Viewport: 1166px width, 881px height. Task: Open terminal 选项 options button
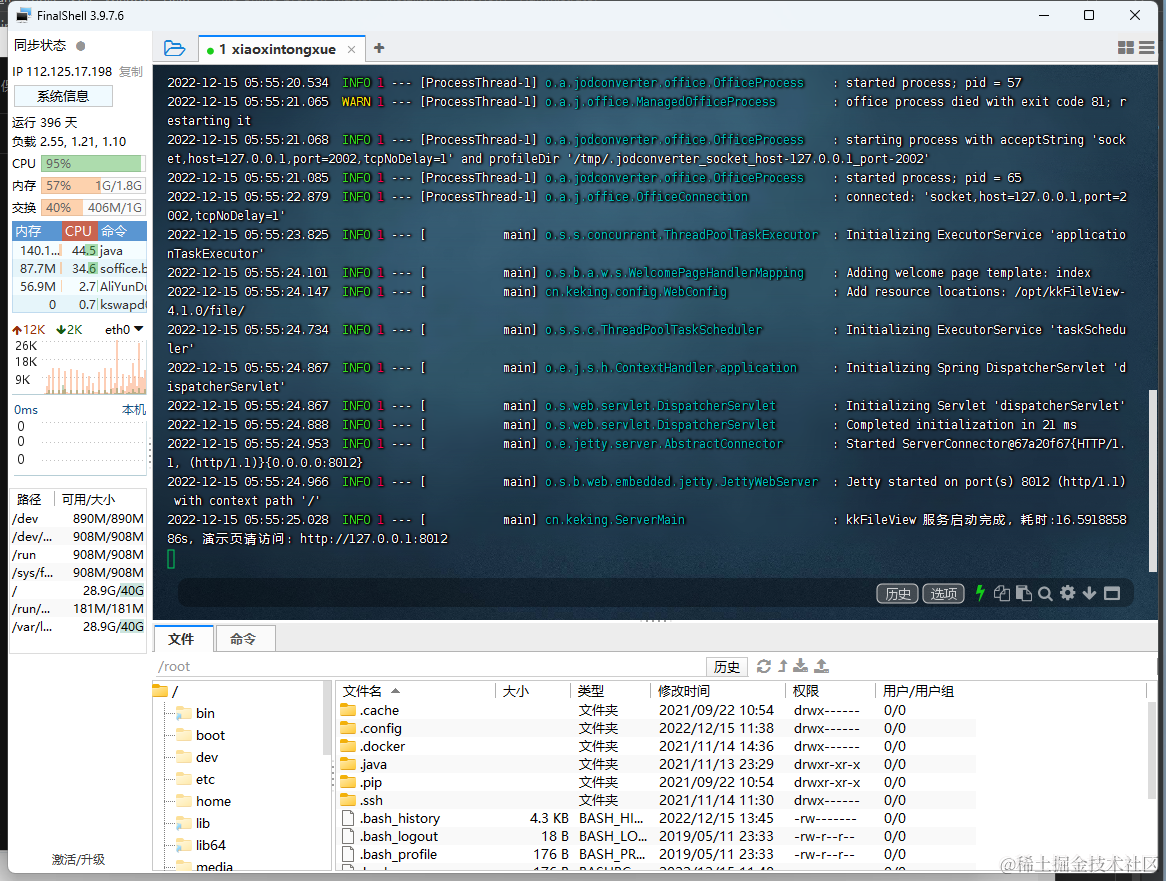click(944, 593)
